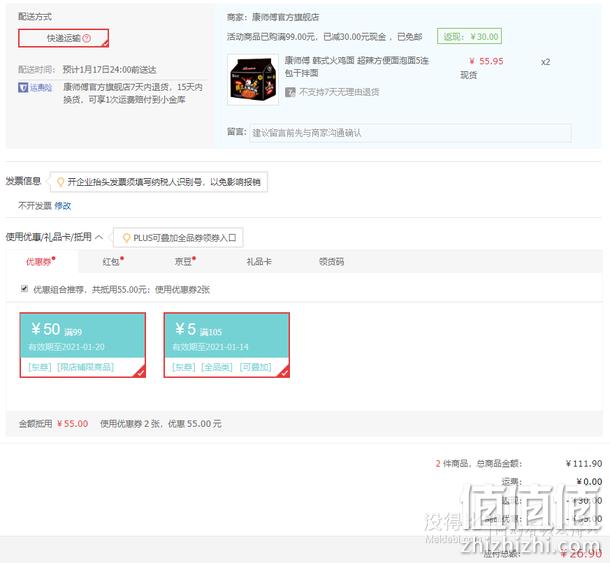Click the 不开发票 text
Viewport: 610px width, 563px height.
[x=35, y=205]
